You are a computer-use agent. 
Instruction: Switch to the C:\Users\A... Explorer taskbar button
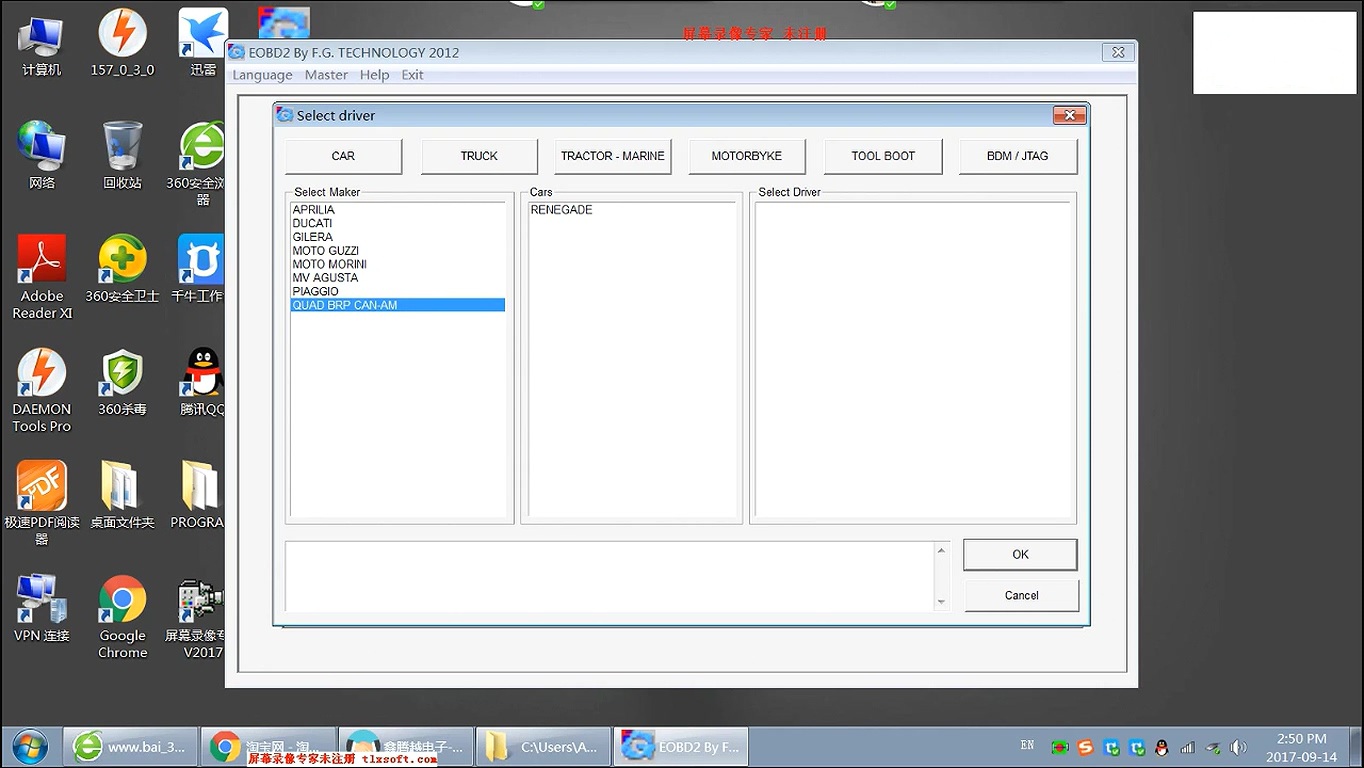tap(543, 747)
